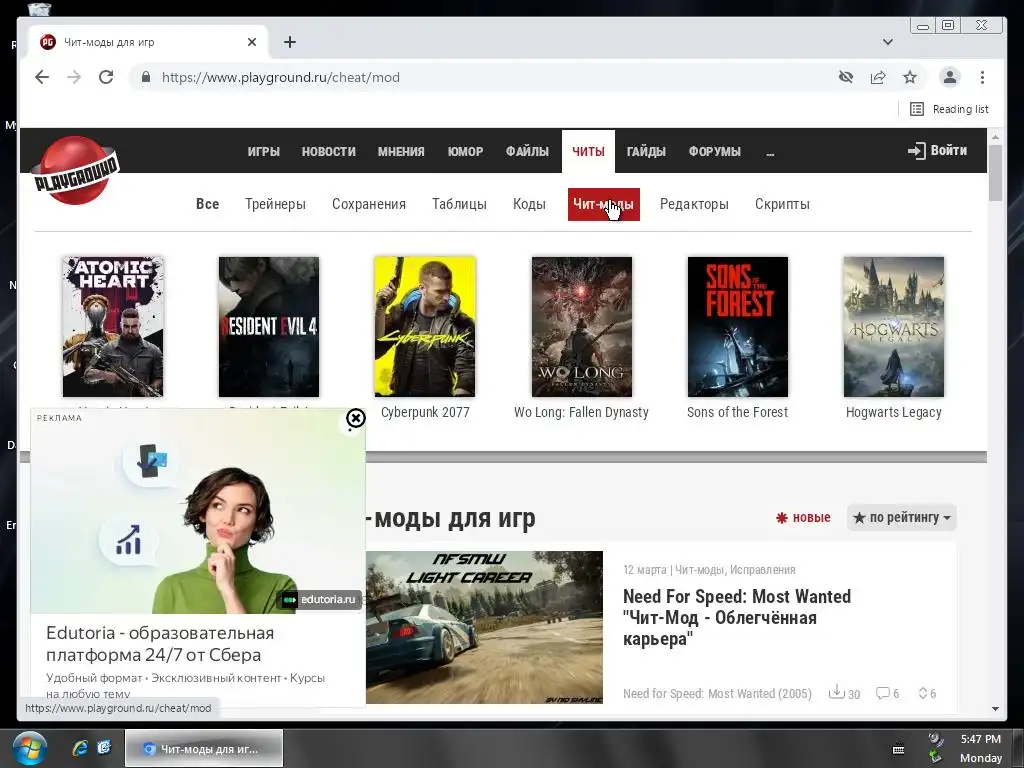Expand the по рейтингу sort dropdown
Screen dimensions: 1024x768
click(x=902, y=517)
